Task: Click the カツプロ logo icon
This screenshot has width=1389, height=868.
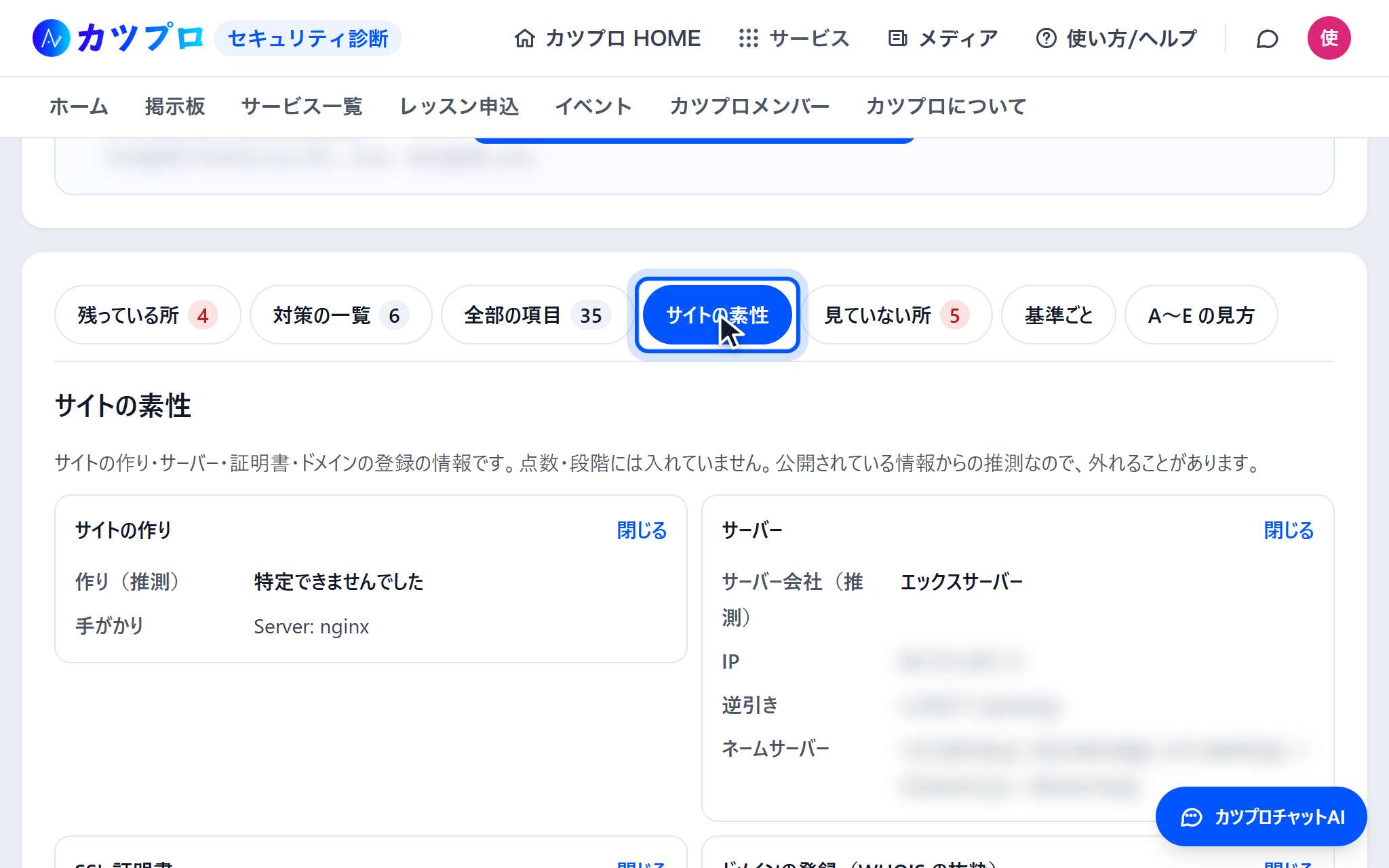Action: [52, 38]
